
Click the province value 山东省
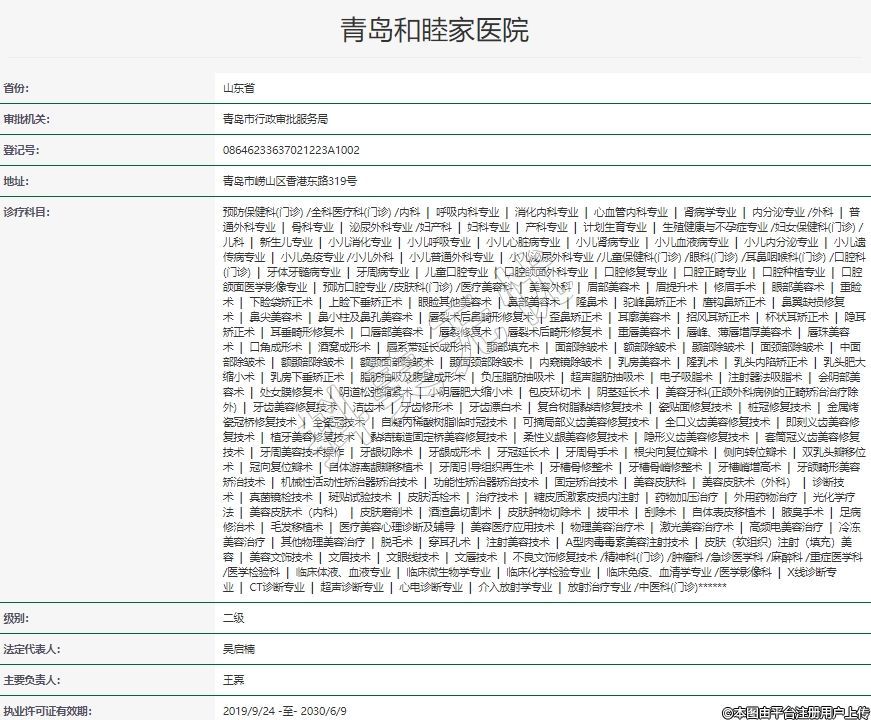point(238,88)
